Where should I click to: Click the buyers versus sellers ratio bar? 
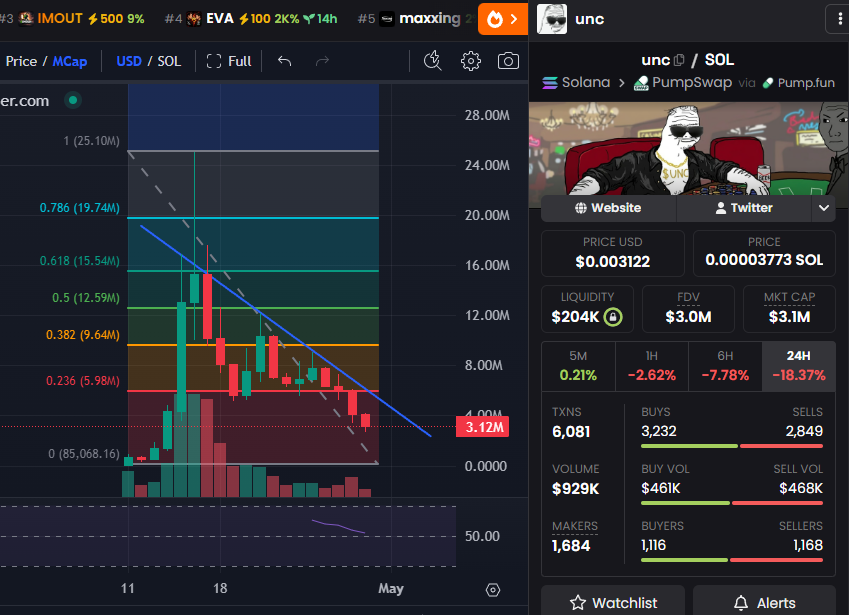[x=732, y=560]
